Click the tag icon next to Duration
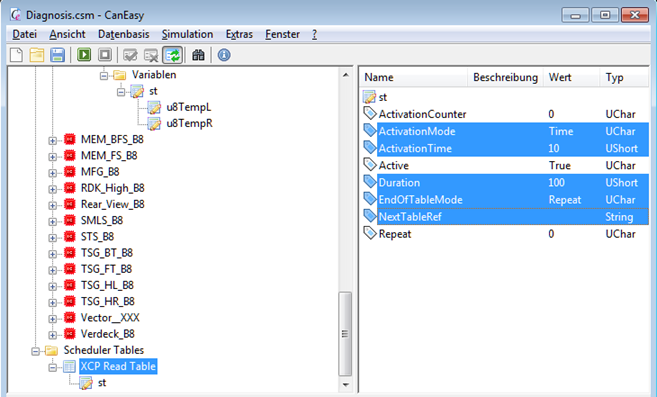Screen dimensions: 657x397 click(x=370, y=182)
